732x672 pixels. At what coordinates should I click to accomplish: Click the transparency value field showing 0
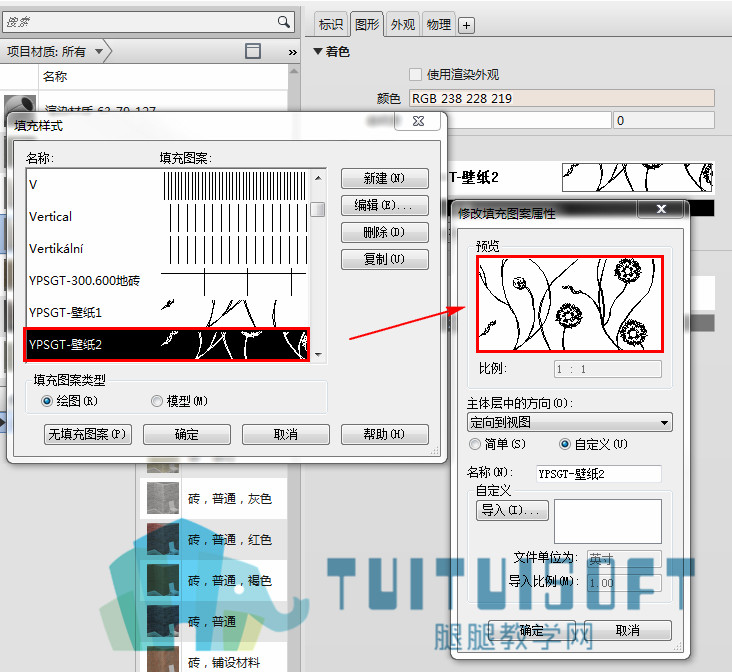tap(664, 120)
